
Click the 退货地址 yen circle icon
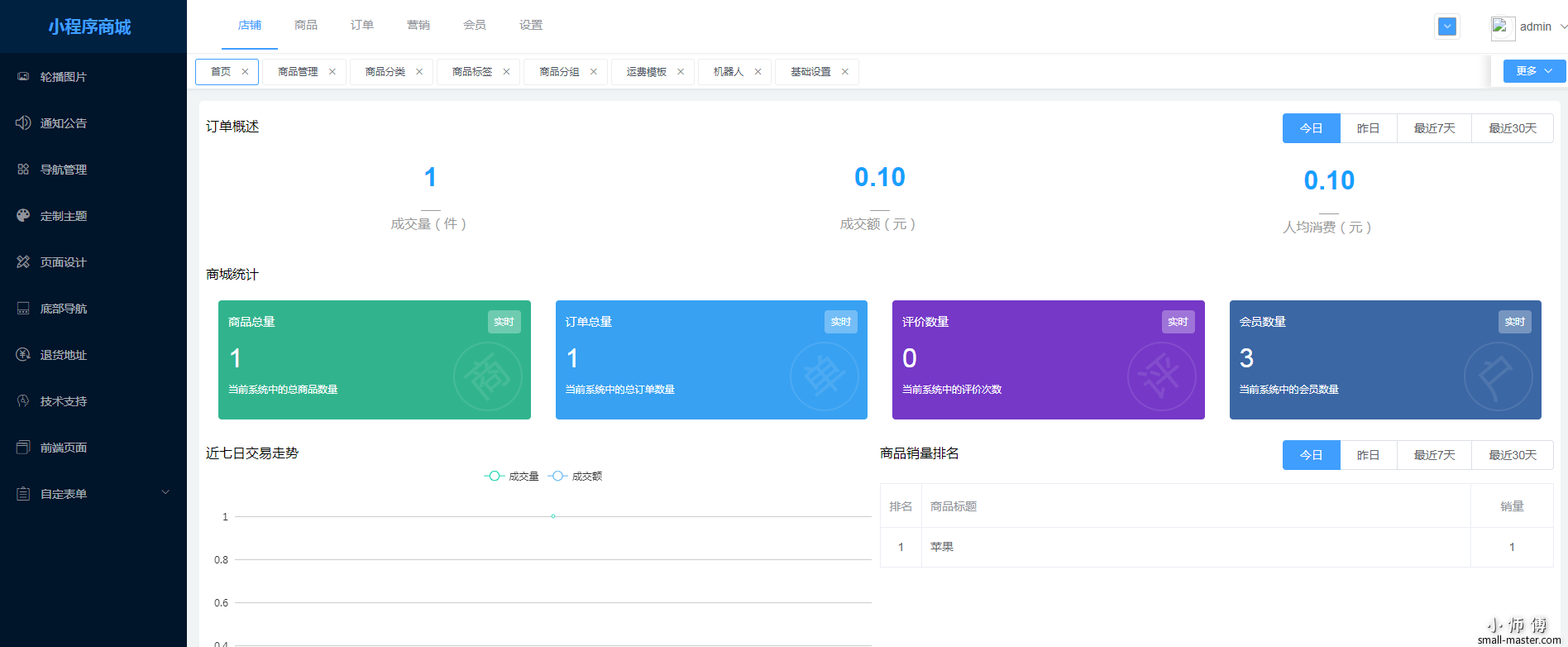click(x=23, y=354)
